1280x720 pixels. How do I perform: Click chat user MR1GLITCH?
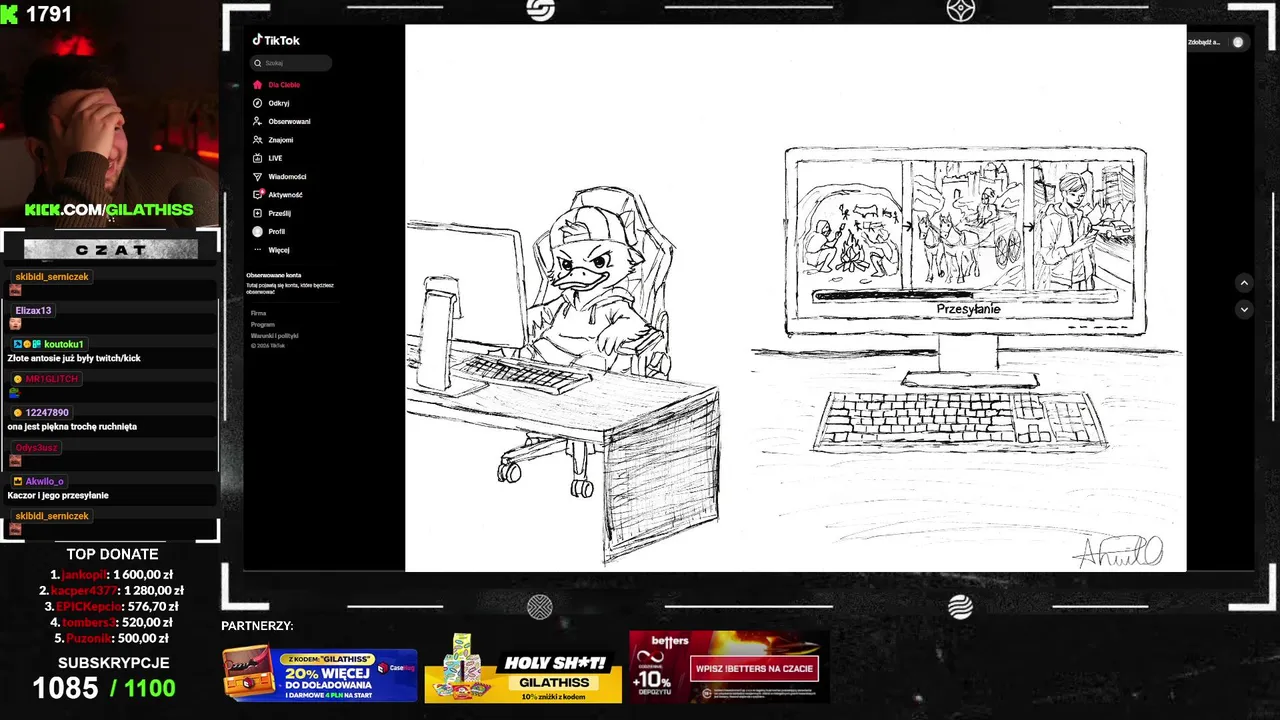click(x=51, y=379)
